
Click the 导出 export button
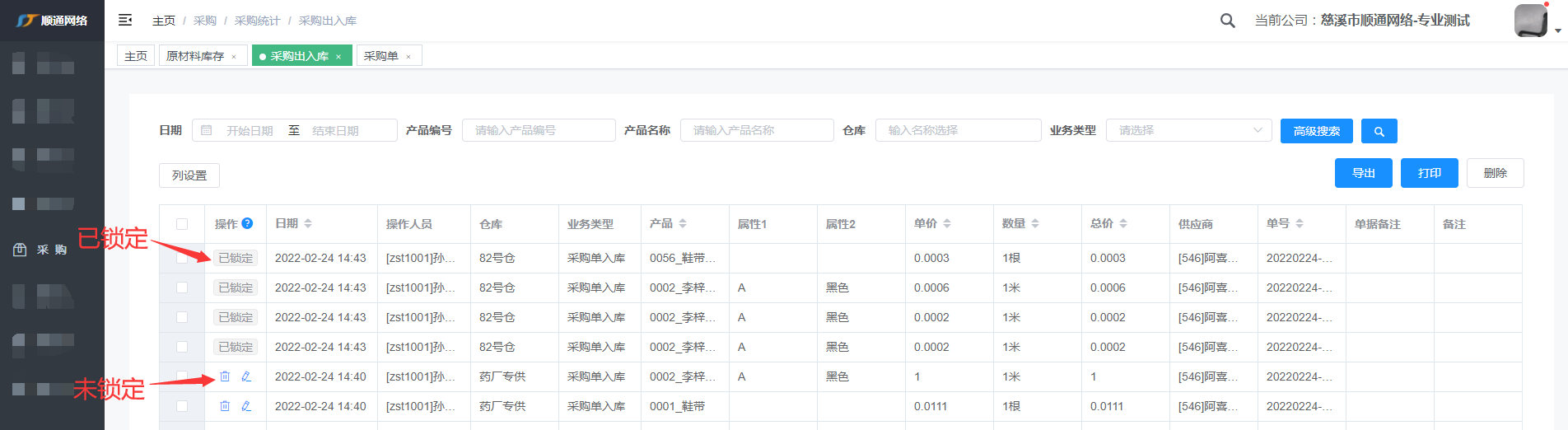point(1363,173)
